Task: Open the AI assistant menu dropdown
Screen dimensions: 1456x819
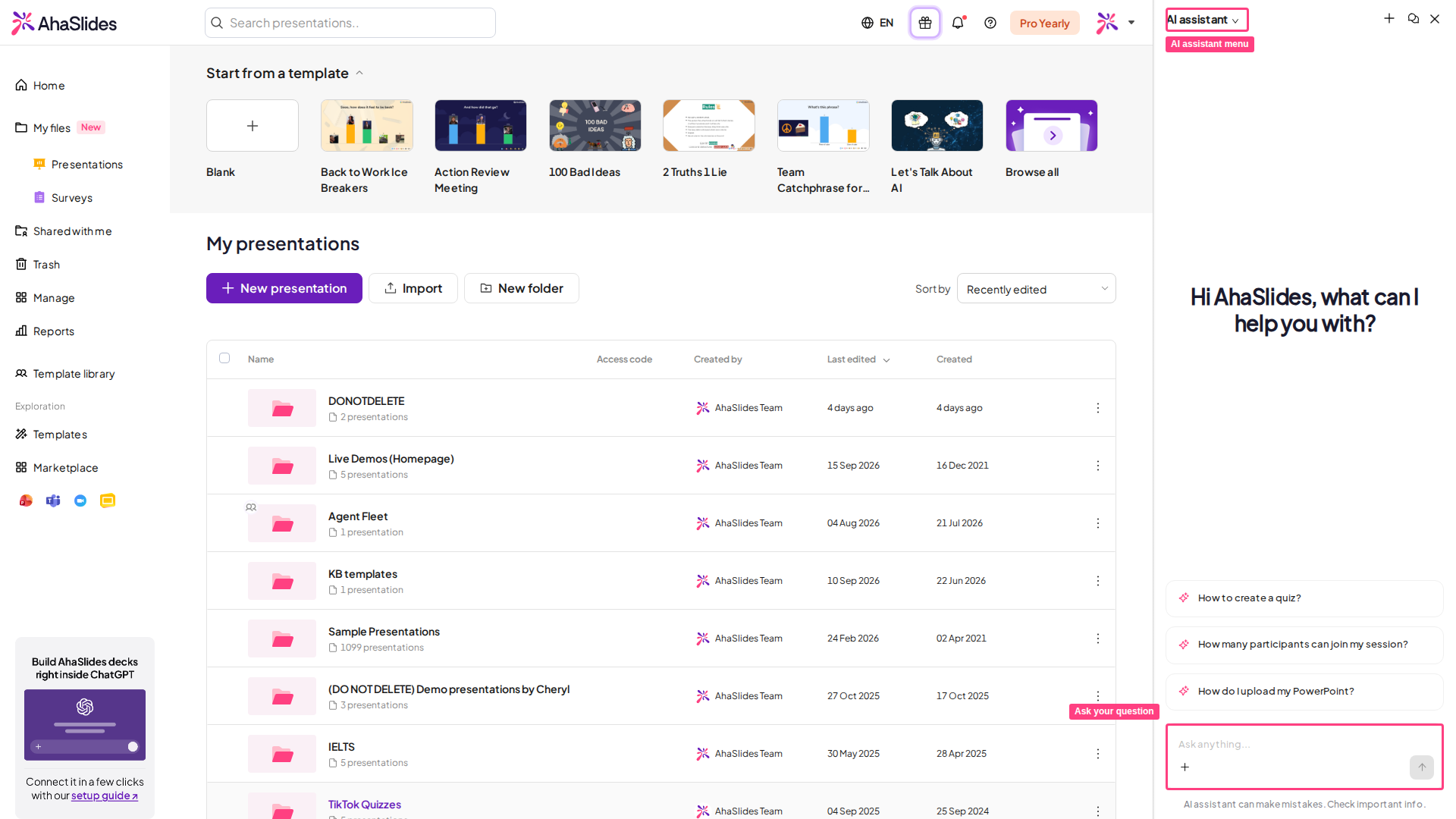Action: (1207, 20)
